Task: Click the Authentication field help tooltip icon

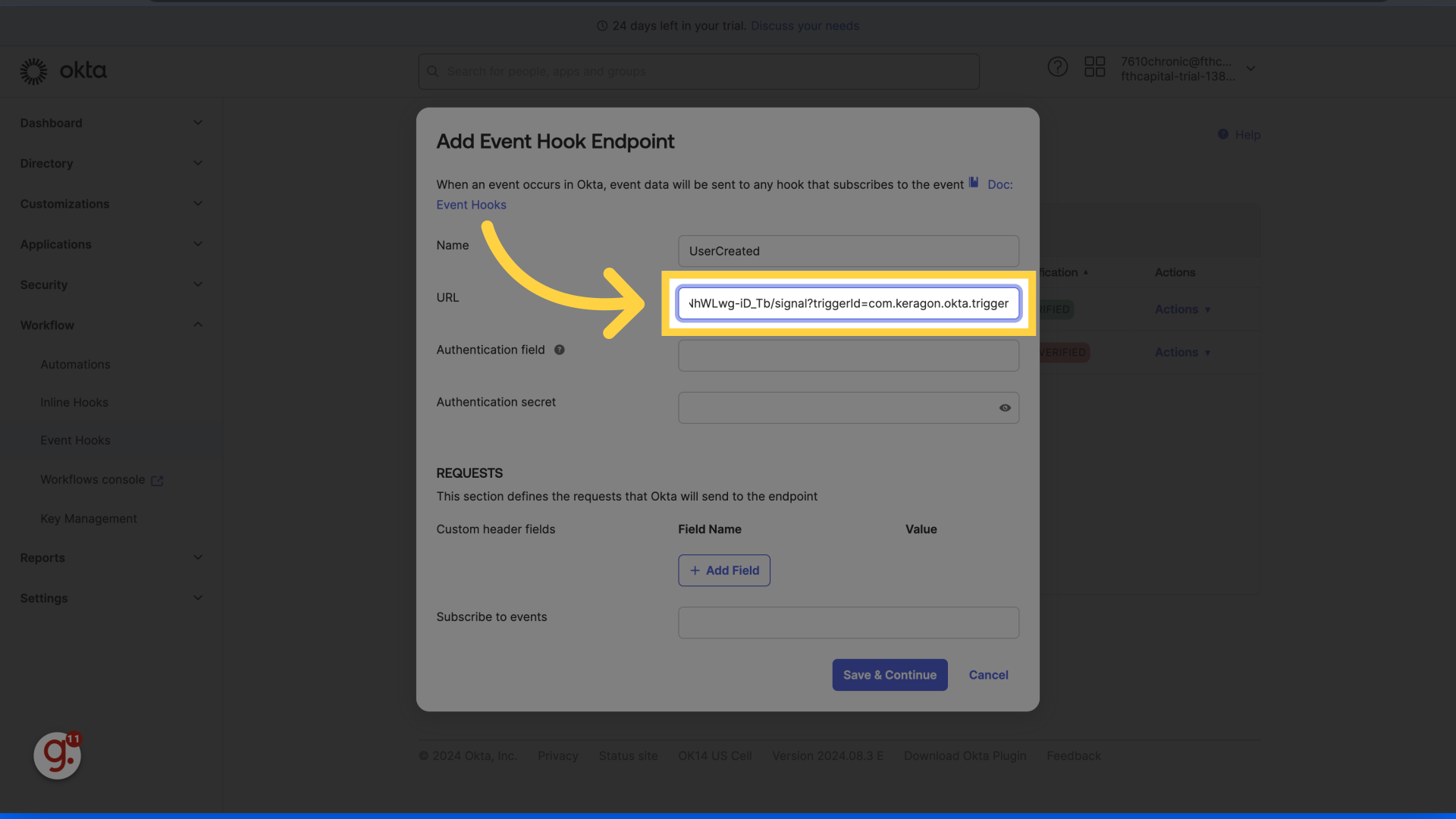Action: (559, 350)
